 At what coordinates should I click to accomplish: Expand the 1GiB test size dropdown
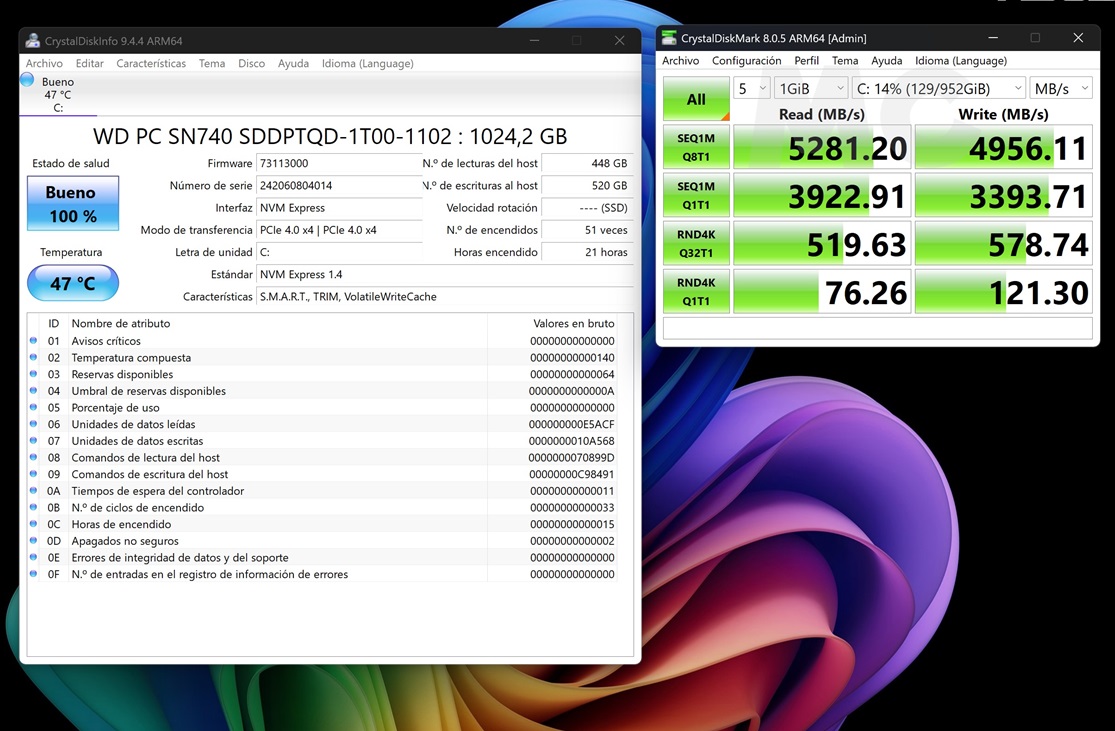tap(811, 89)
